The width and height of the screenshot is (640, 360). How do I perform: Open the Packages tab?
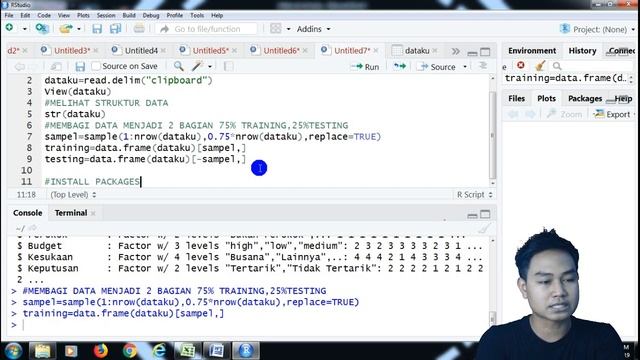[x=584, y=98]
